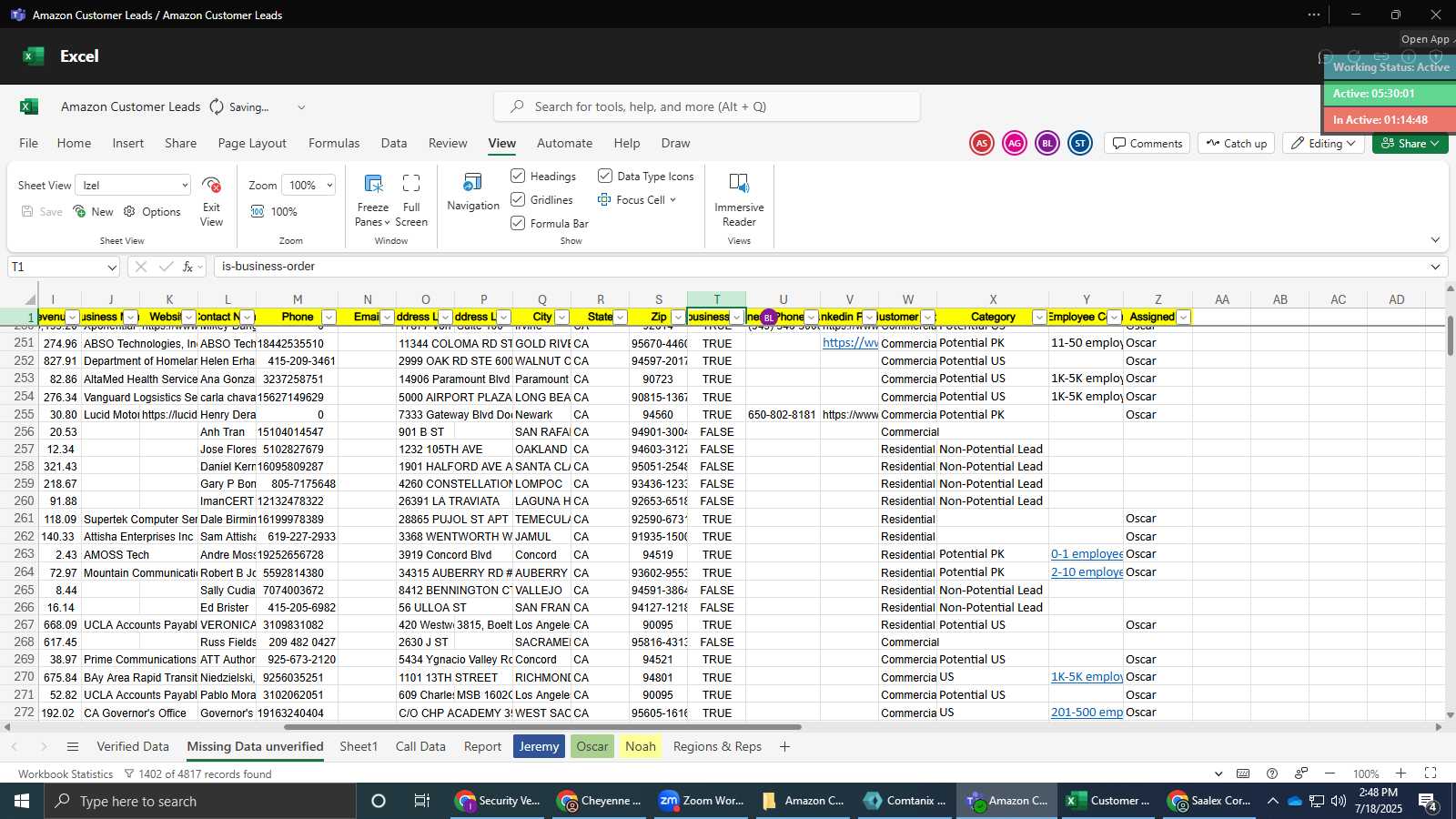Image resolution: width=1456 pixels, height=819 pixels.
Task: Click the AS collaborator avatar
Action: 981,143
